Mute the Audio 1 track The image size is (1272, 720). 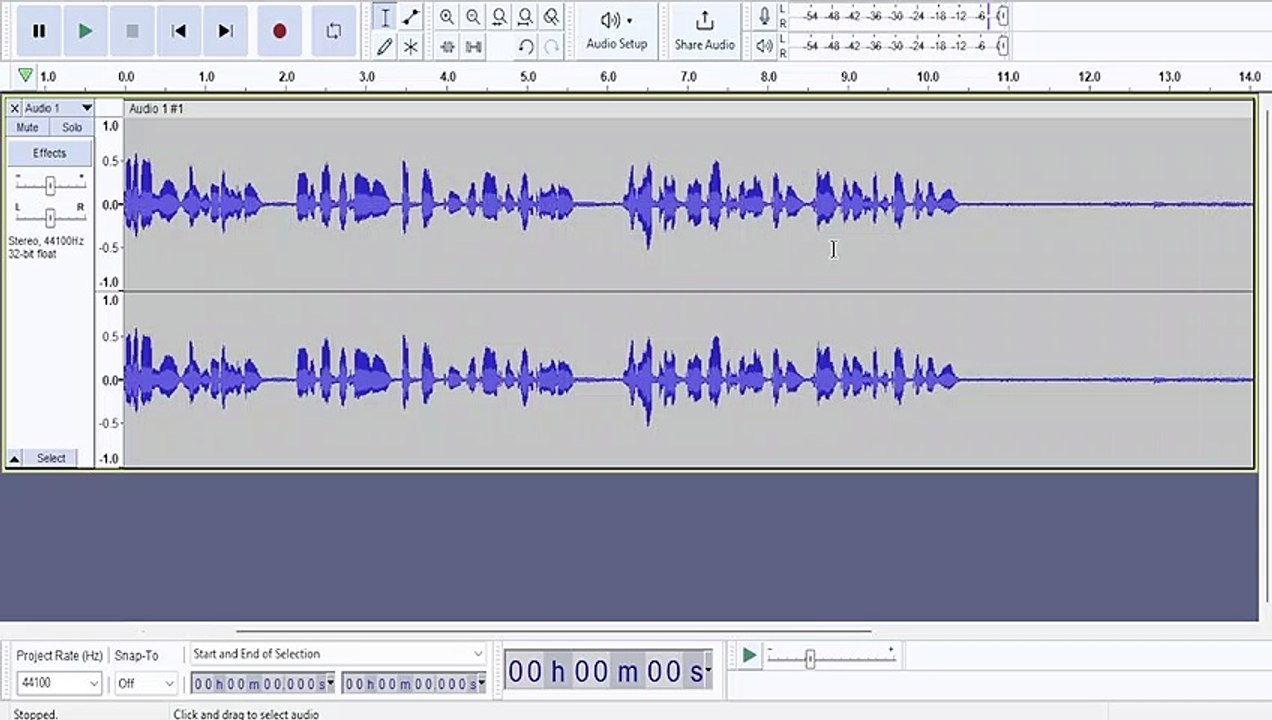pyautogui.click(x=28, y=128)
